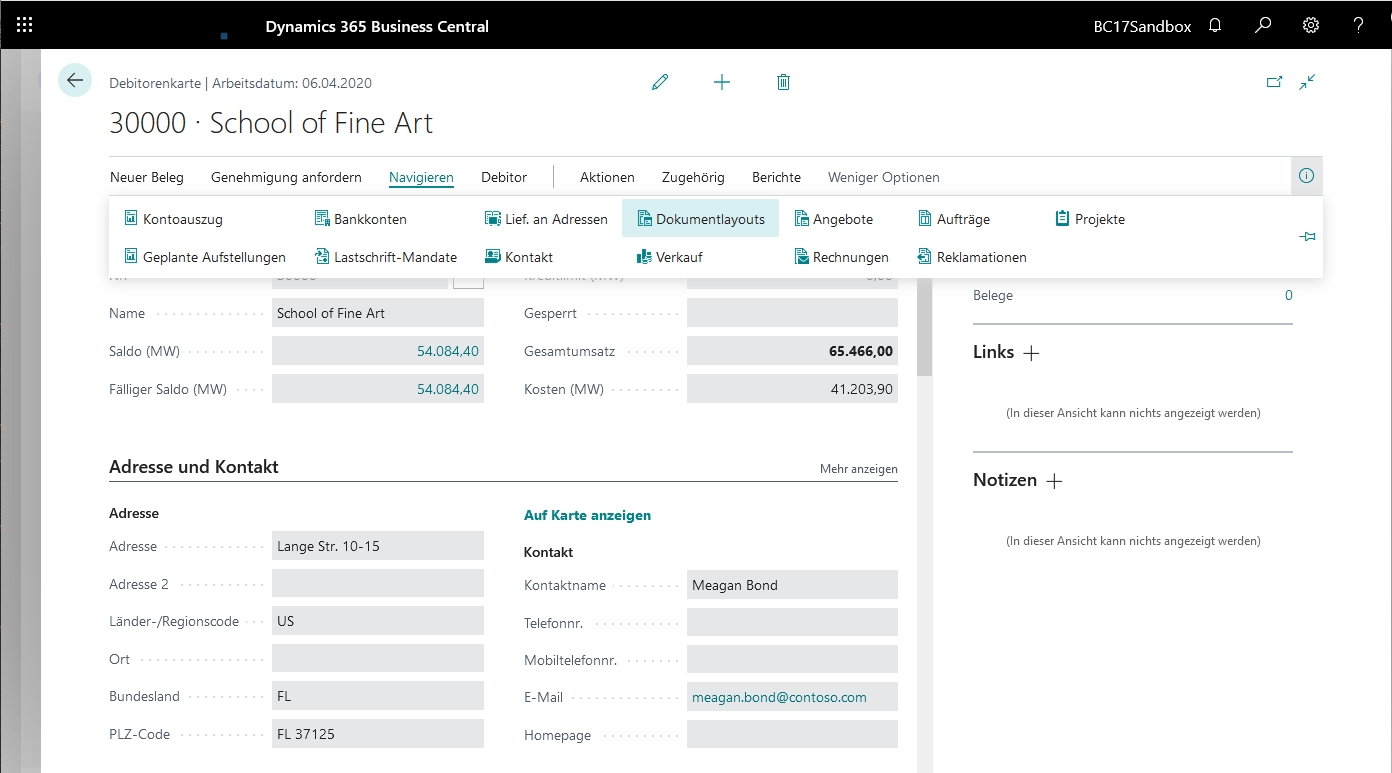Click the main page vertical scrollbar
Viewport: 1392px width, 773px height.
point(924,326)
